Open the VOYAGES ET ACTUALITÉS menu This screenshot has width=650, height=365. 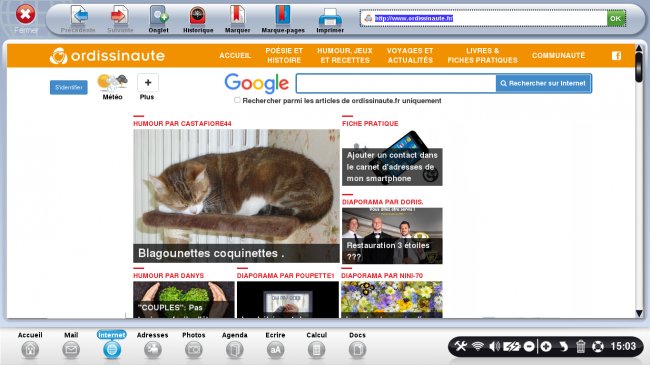[x=410, y=55]
